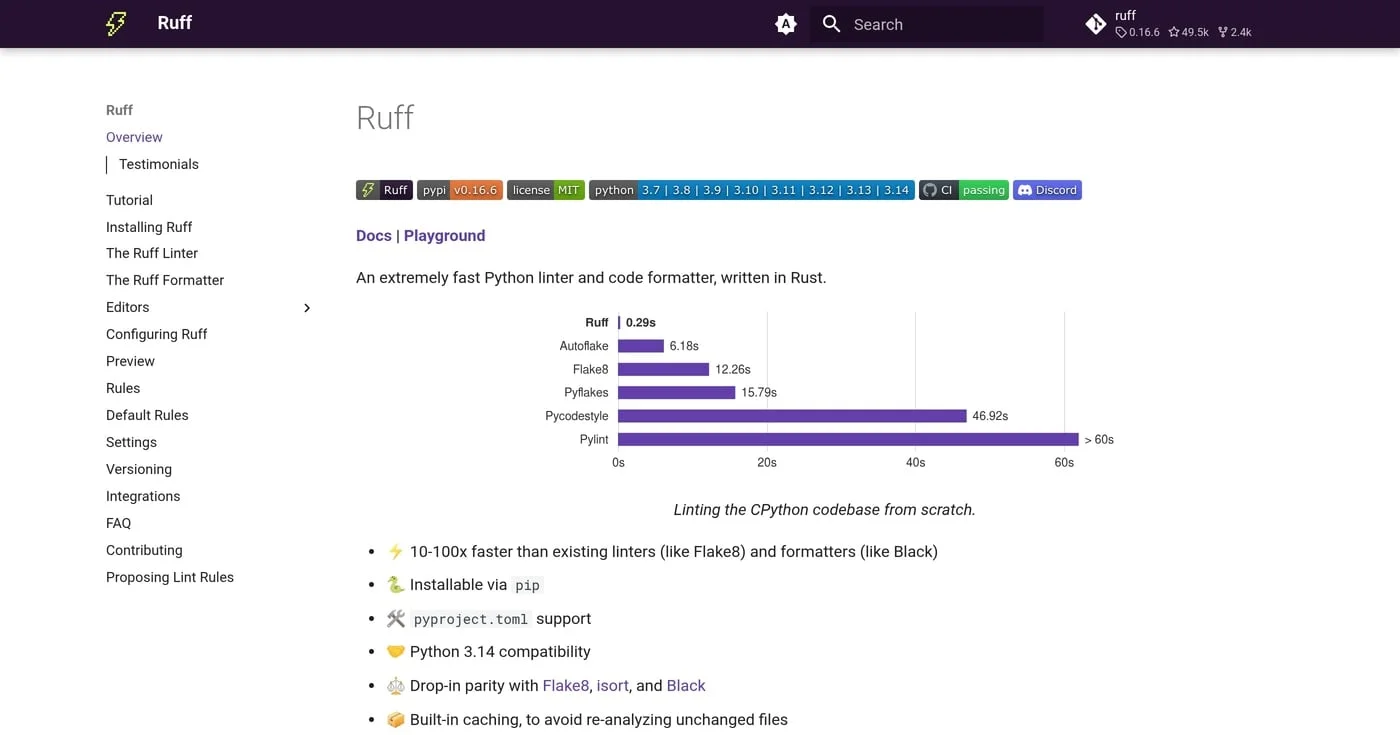Focus the Search input field

tap(926, 24)
